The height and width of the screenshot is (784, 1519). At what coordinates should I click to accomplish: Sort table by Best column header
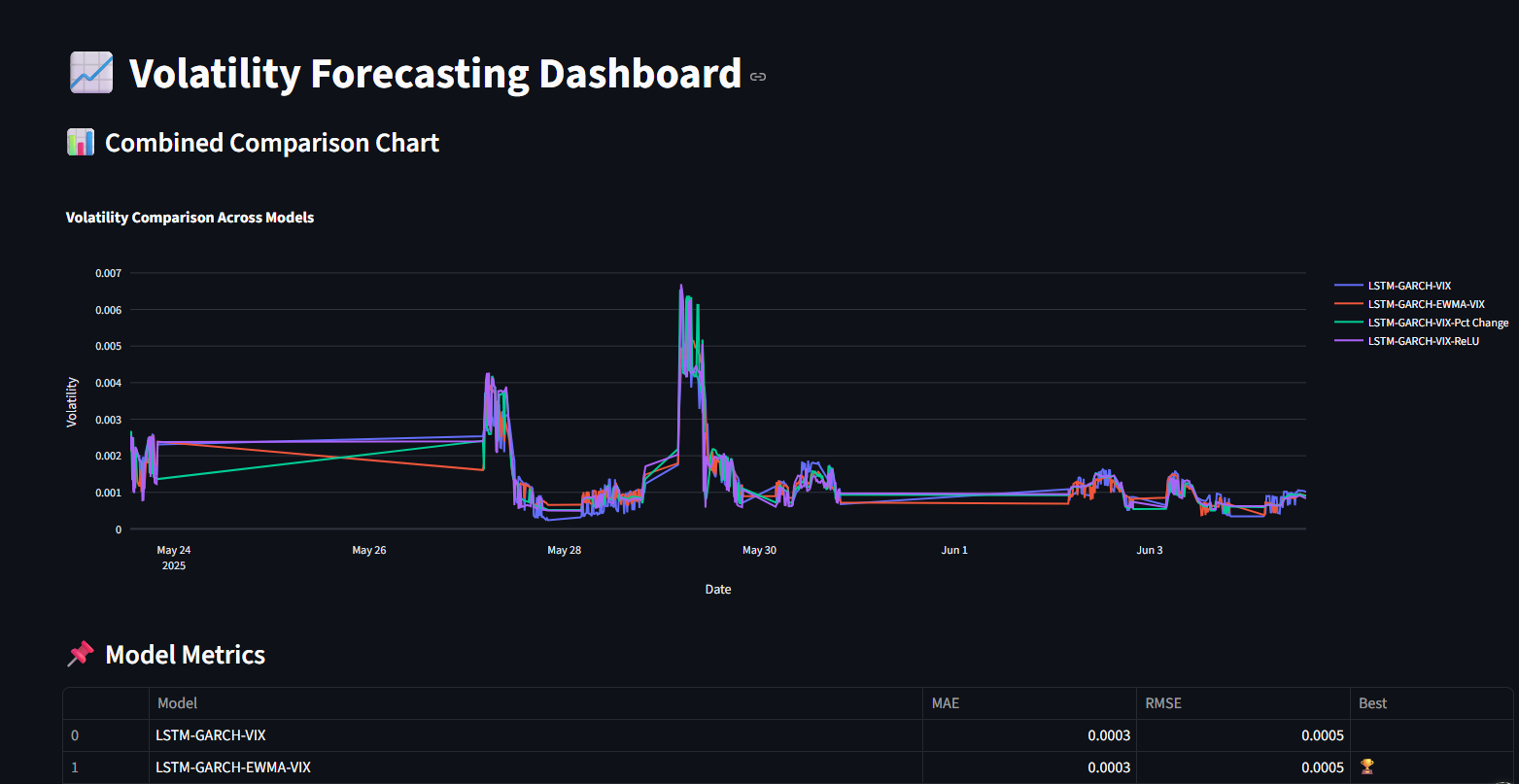(1432, 703)
